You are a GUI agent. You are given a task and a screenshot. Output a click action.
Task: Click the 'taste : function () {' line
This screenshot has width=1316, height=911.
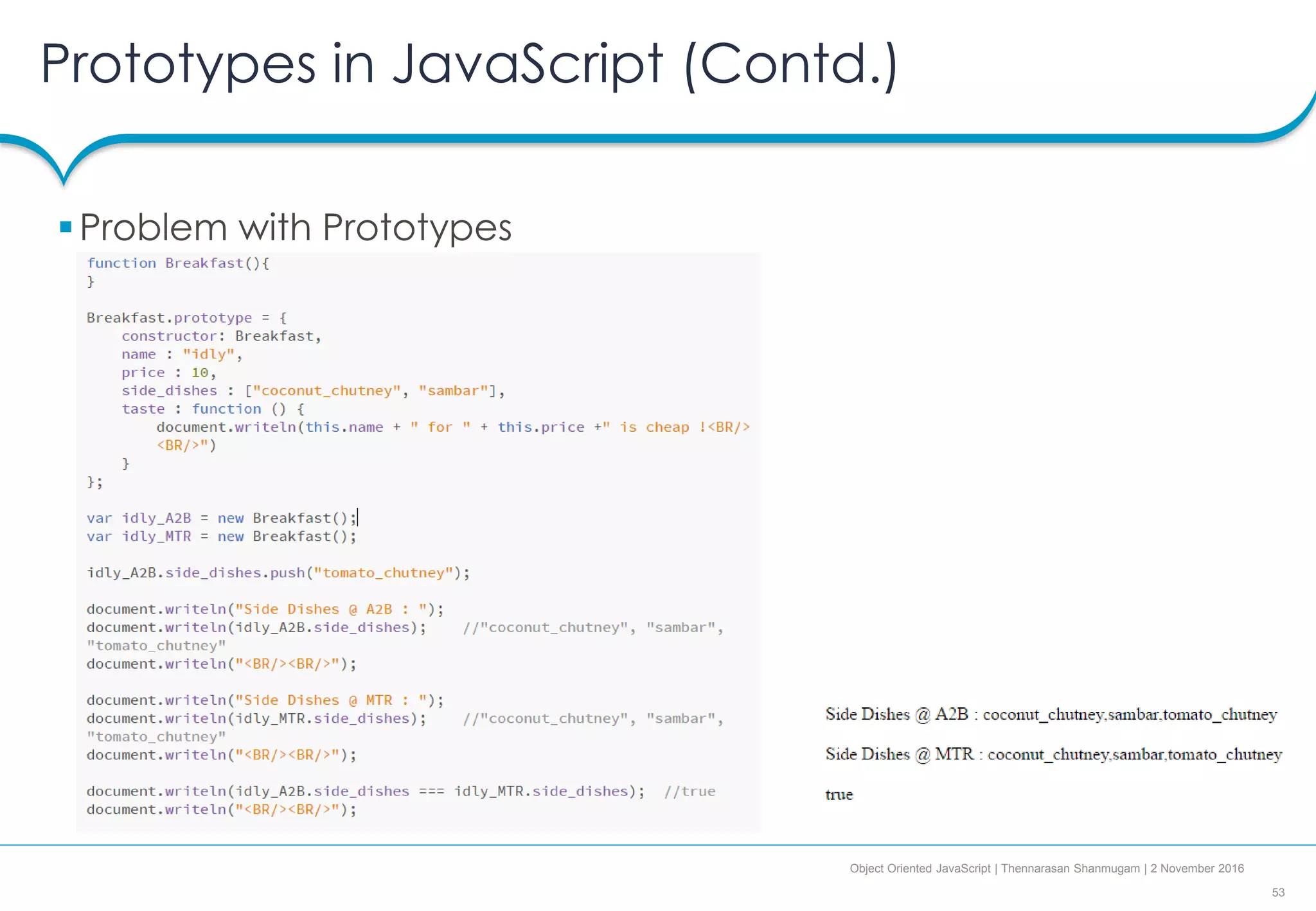213,409
